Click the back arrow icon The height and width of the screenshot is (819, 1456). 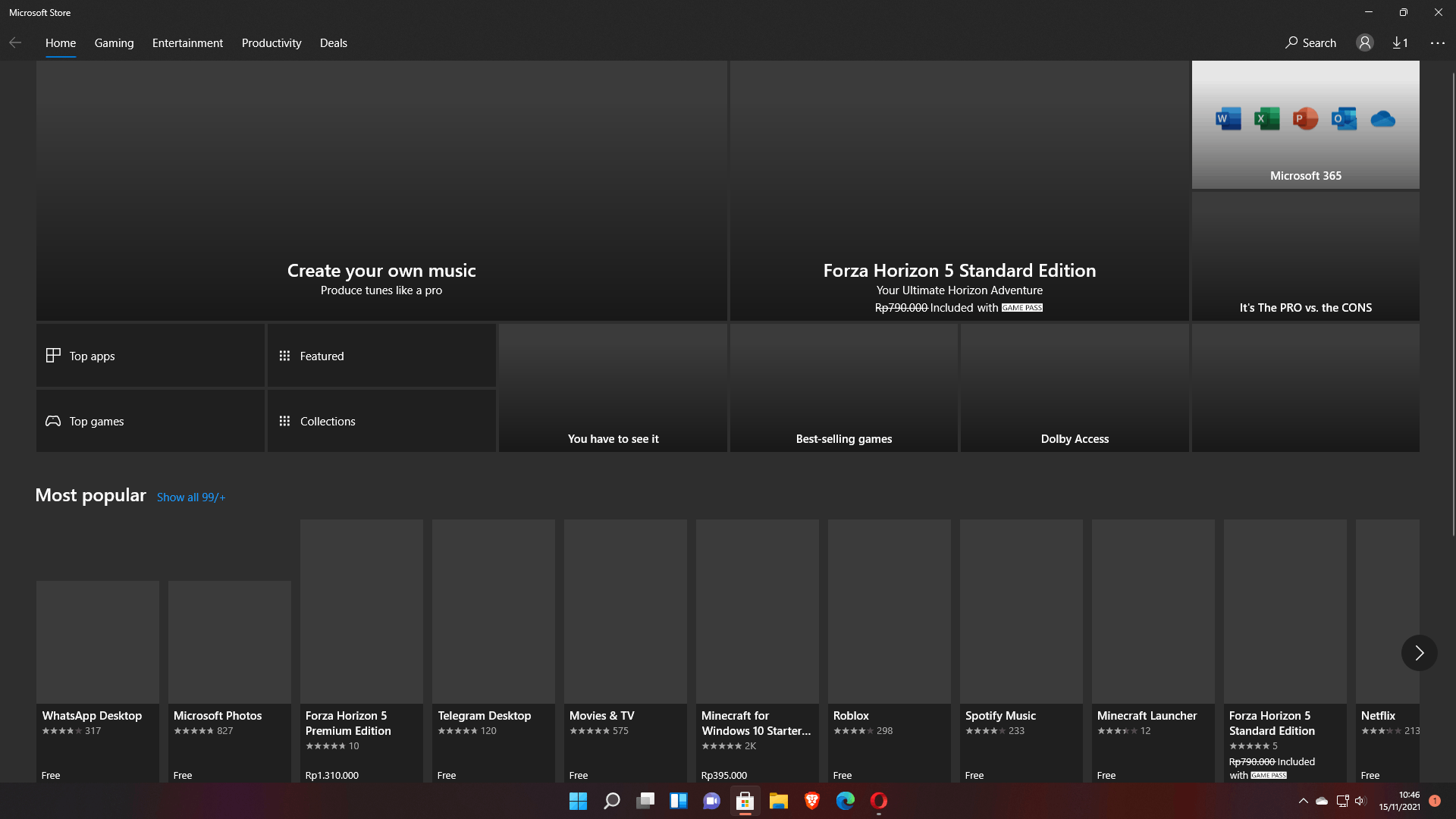tap(15, 43)
